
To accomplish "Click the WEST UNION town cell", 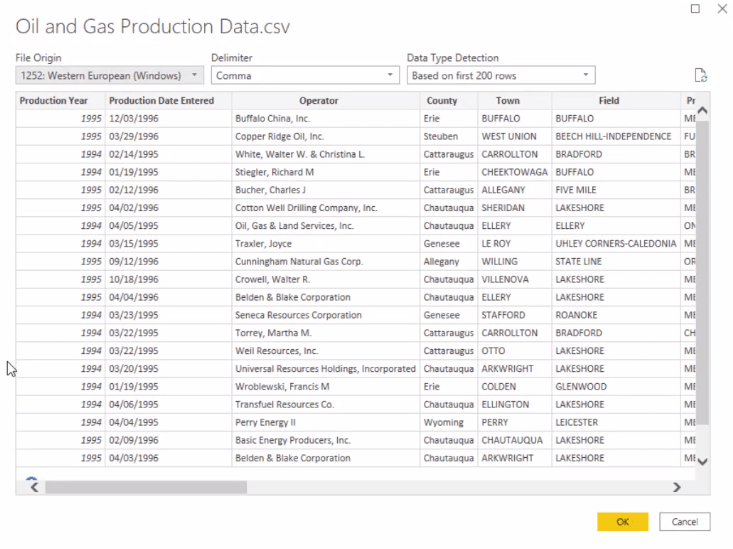I will pos(515,136).
